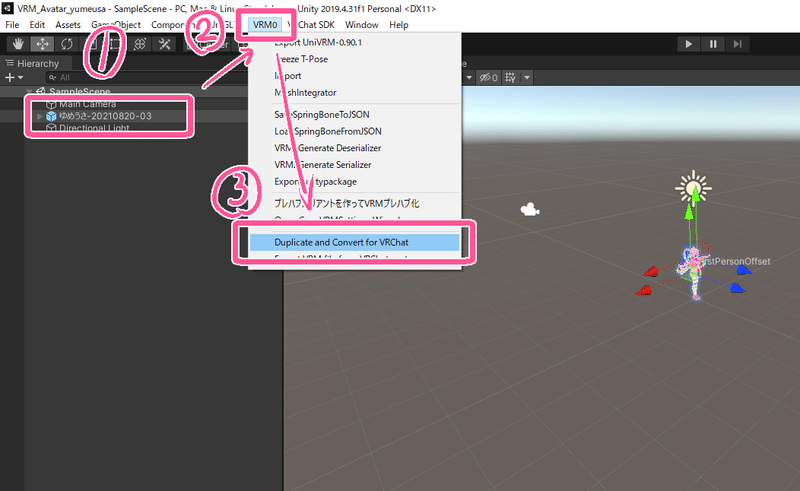Choose VRM Generate Deserializer entry
Screen dimensions: 800x491
point(355,149)
